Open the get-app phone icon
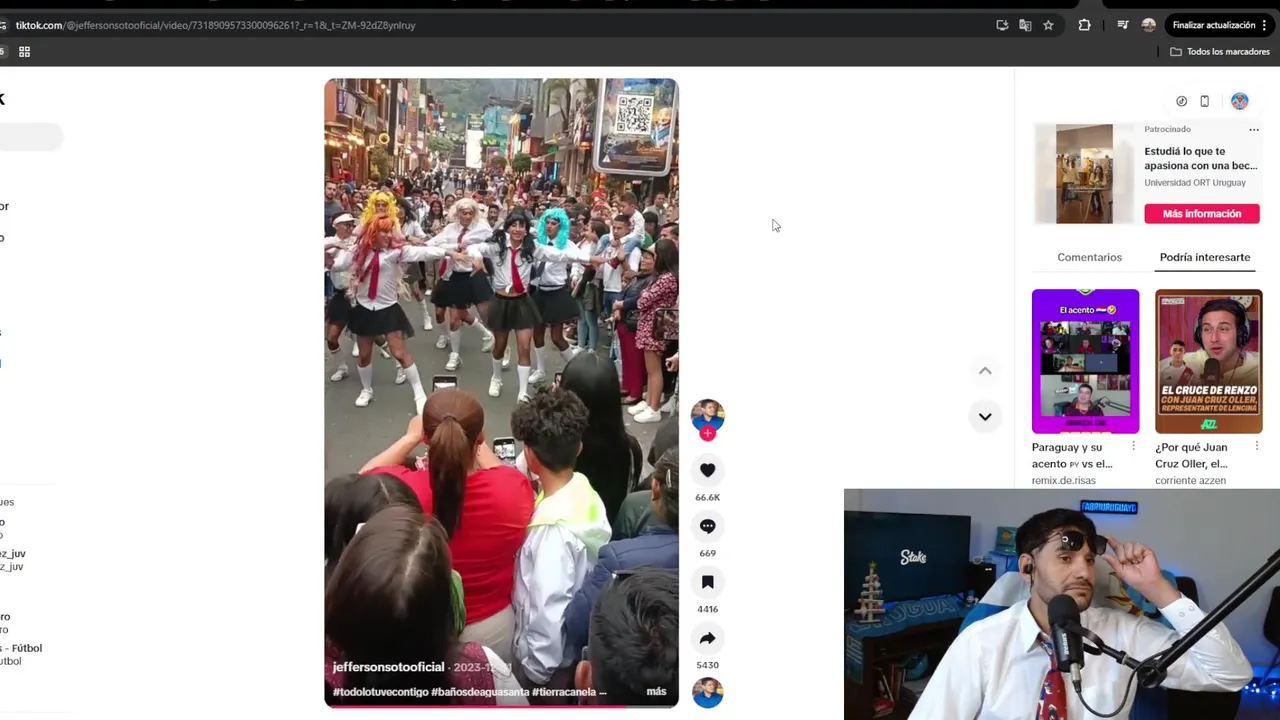1280x720 pixels. 1204,101
